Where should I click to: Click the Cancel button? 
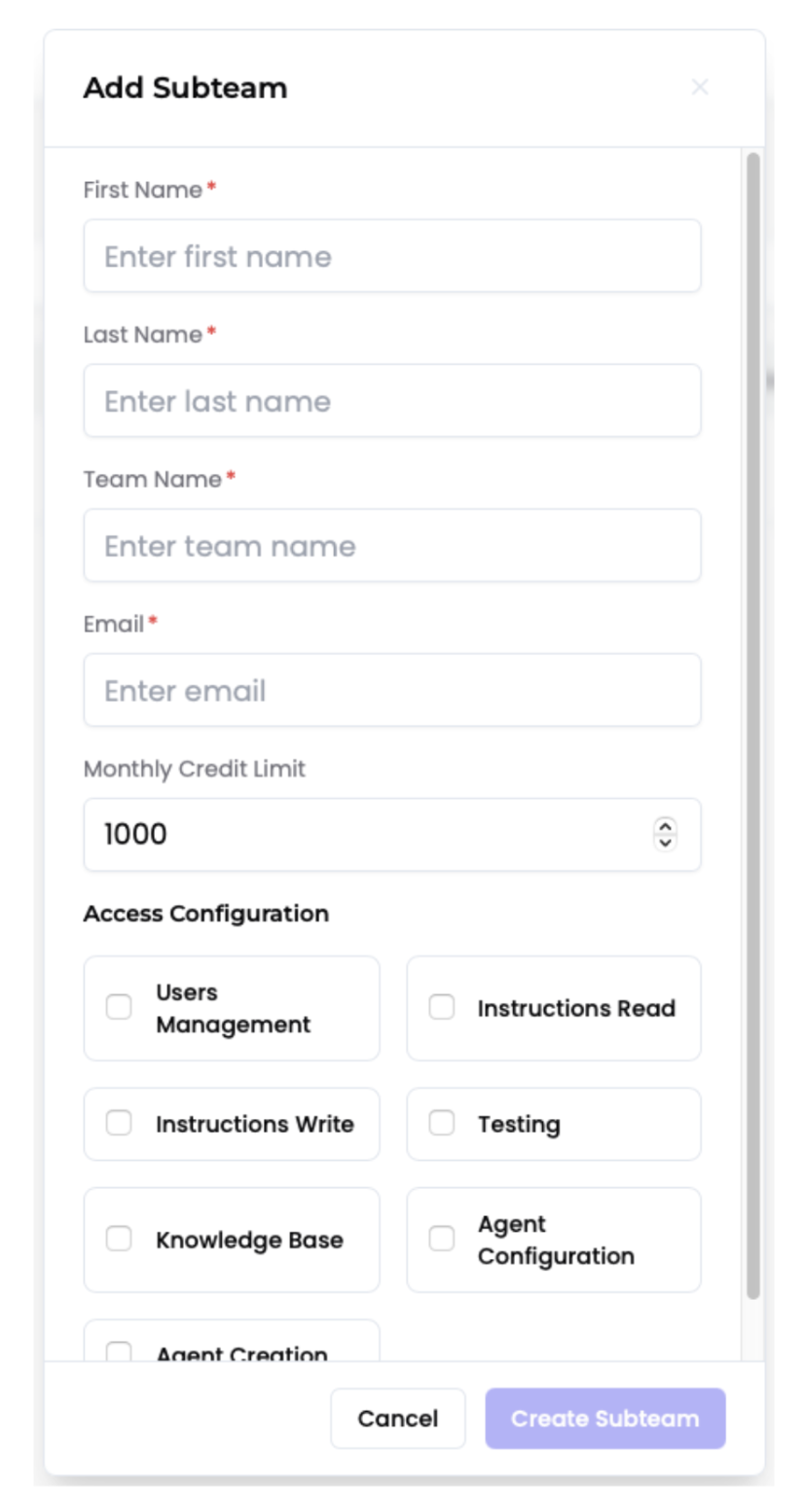click(x=397, y=1419)
